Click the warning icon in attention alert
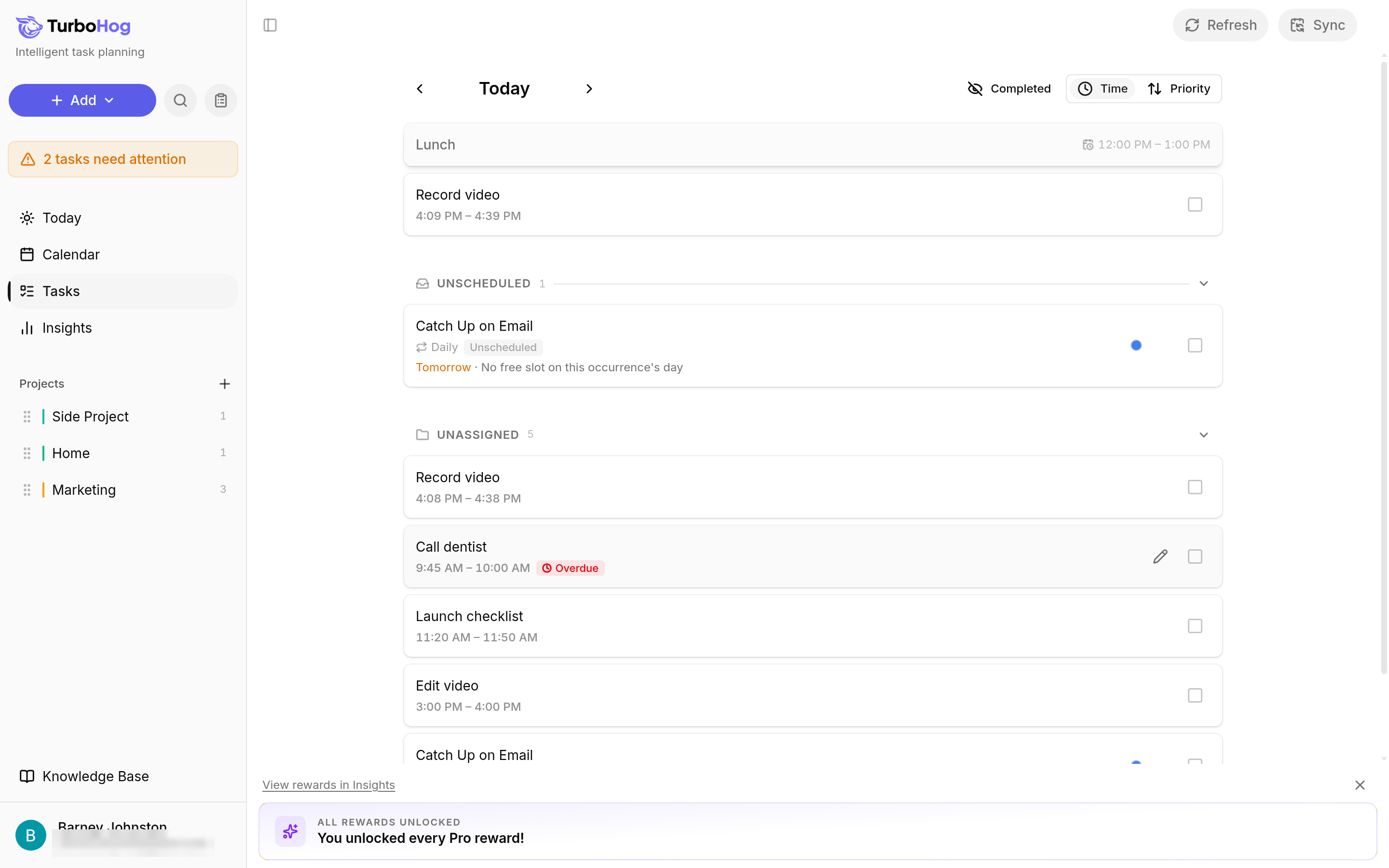 tap(28, 159)
